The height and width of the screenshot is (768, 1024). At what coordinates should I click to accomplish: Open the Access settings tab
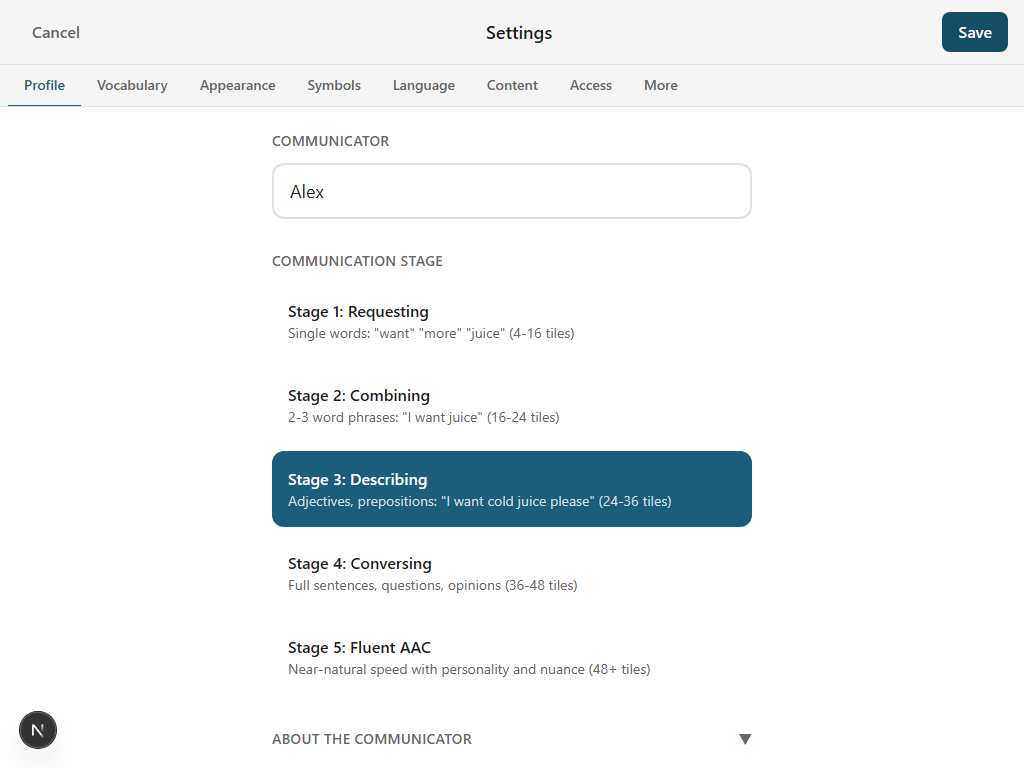(590, 85)
